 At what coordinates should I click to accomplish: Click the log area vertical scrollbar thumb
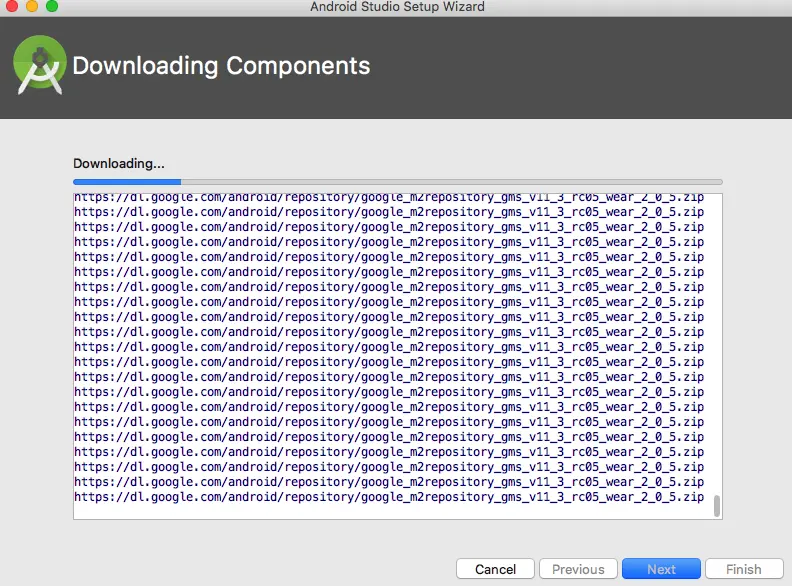coord(716,506)
